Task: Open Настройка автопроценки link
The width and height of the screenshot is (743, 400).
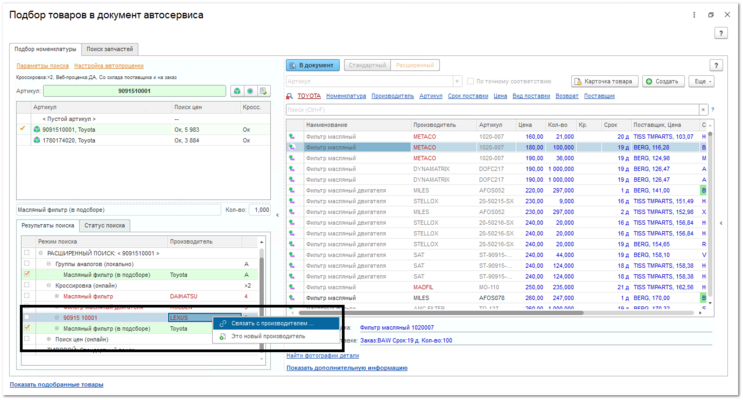Action: point(109,66)
